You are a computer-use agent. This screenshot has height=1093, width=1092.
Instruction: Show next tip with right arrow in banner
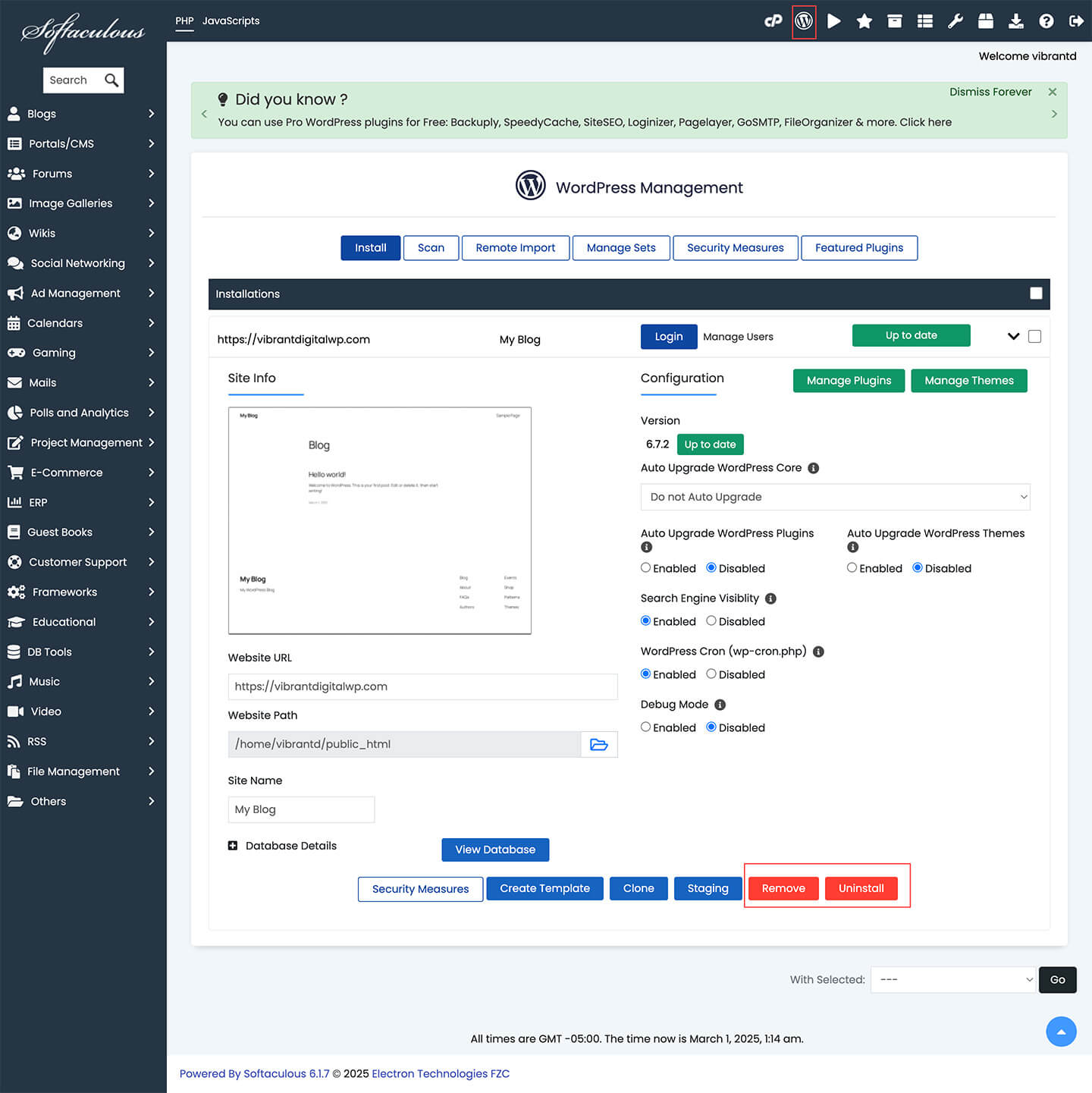pyautogui.click(x=1054, y=114)
